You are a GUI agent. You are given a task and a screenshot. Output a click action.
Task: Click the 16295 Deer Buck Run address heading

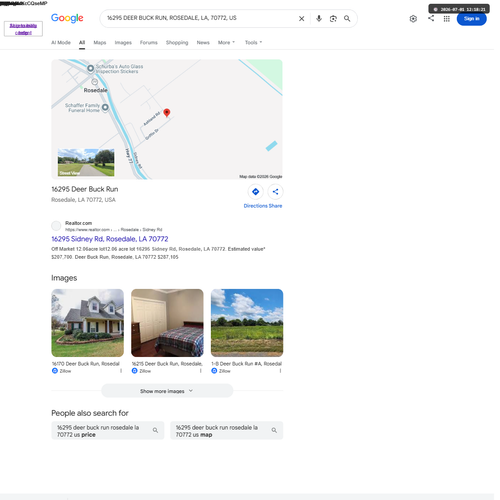click(x=85, y=189)
